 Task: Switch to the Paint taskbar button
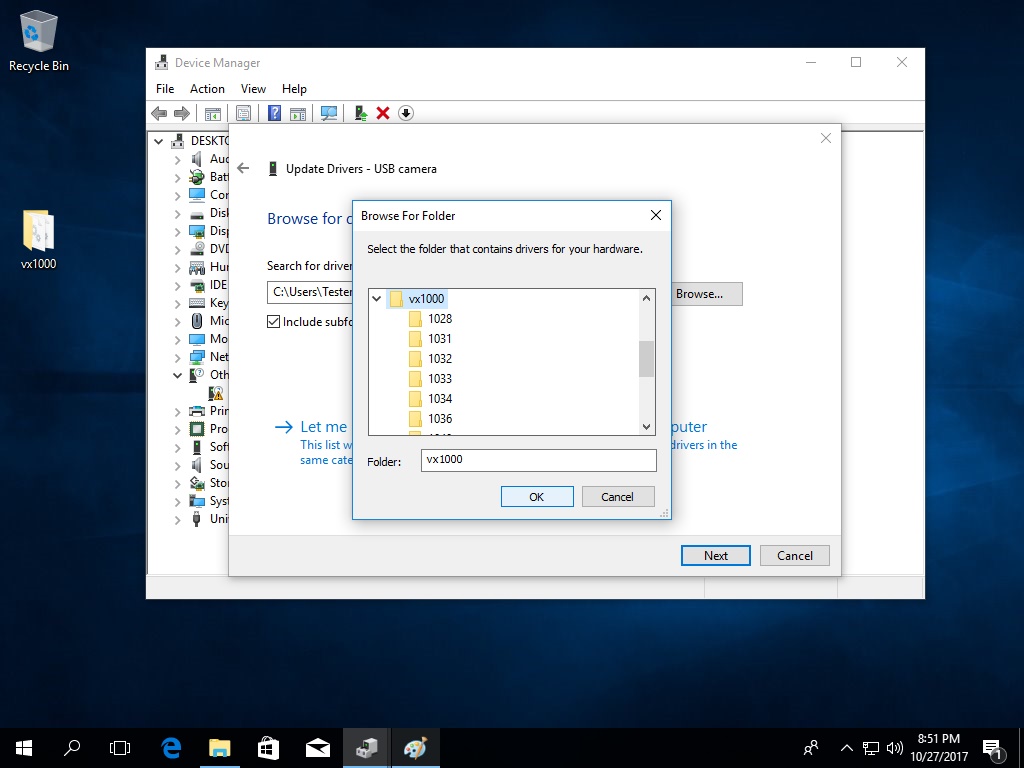415,748
